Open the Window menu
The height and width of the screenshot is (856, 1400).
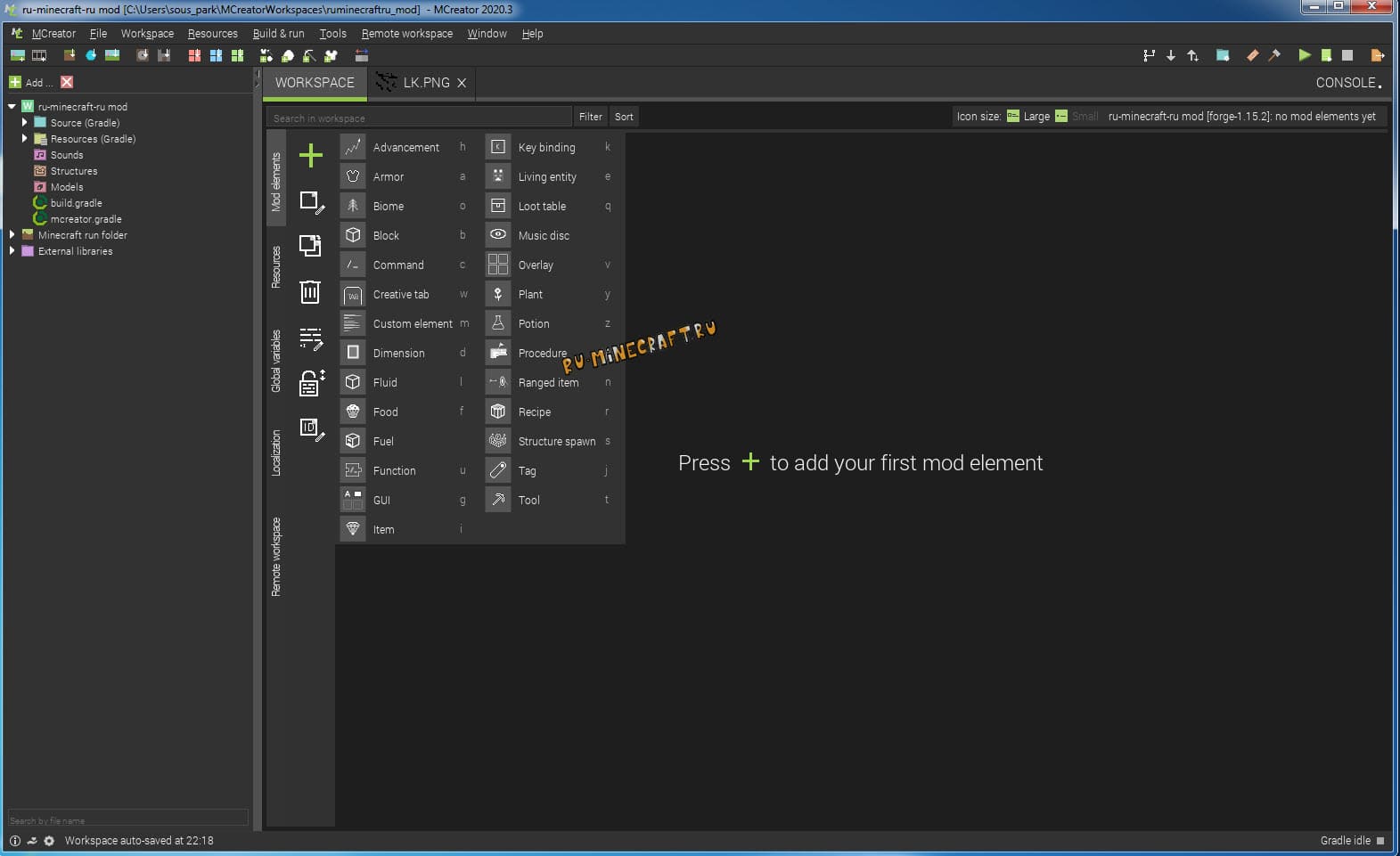pyautogui.click(x=487, y=33)
